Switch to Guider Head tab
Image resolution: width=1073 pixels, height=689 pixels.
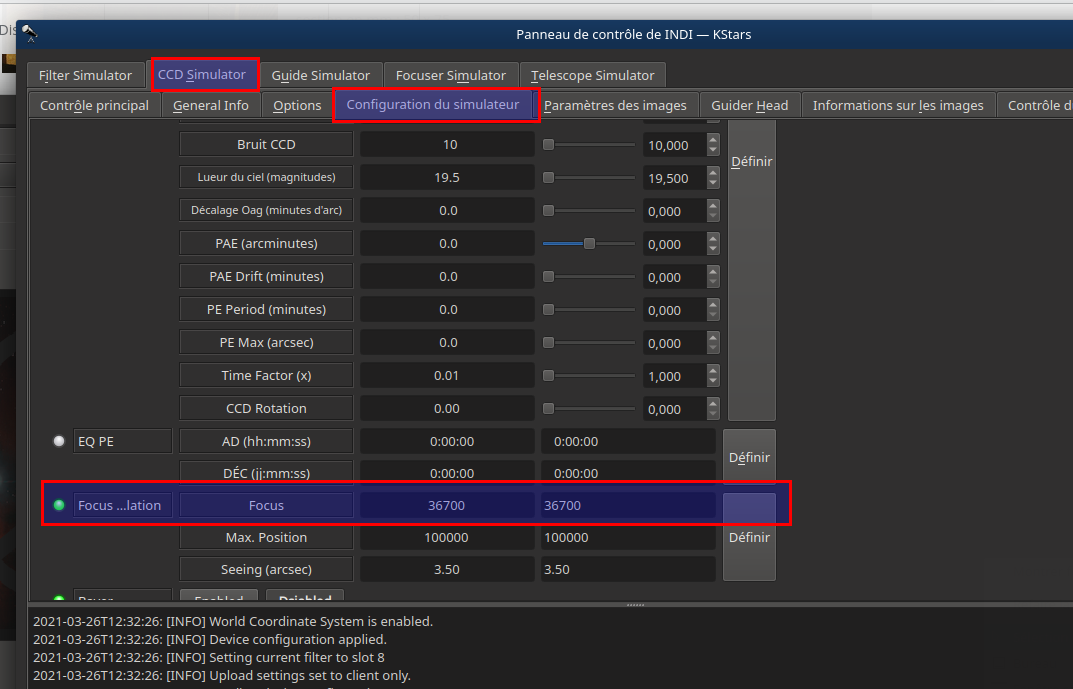point(749,105)
